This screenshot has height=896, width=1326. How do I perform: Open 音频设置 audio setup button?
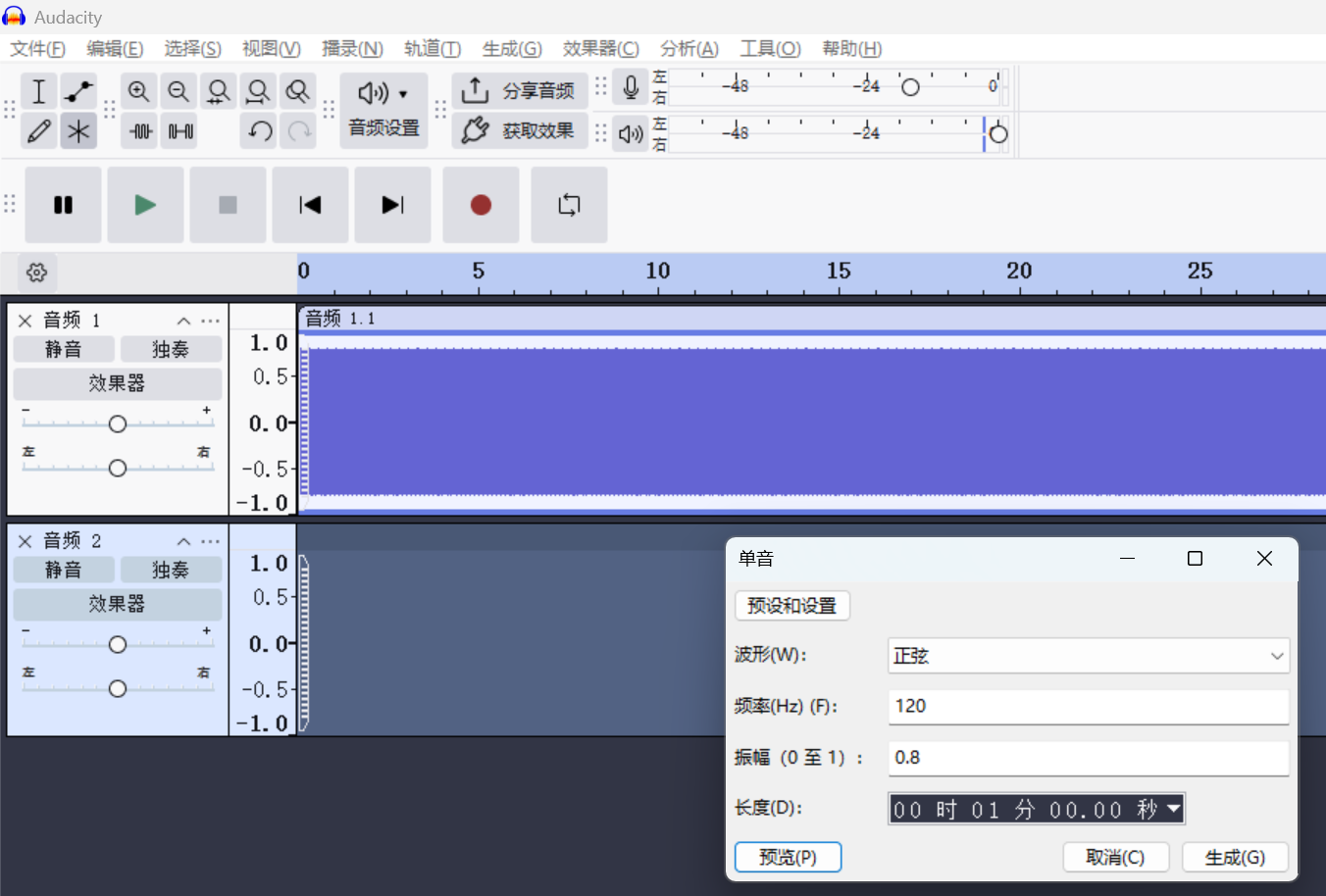(383, 110)
